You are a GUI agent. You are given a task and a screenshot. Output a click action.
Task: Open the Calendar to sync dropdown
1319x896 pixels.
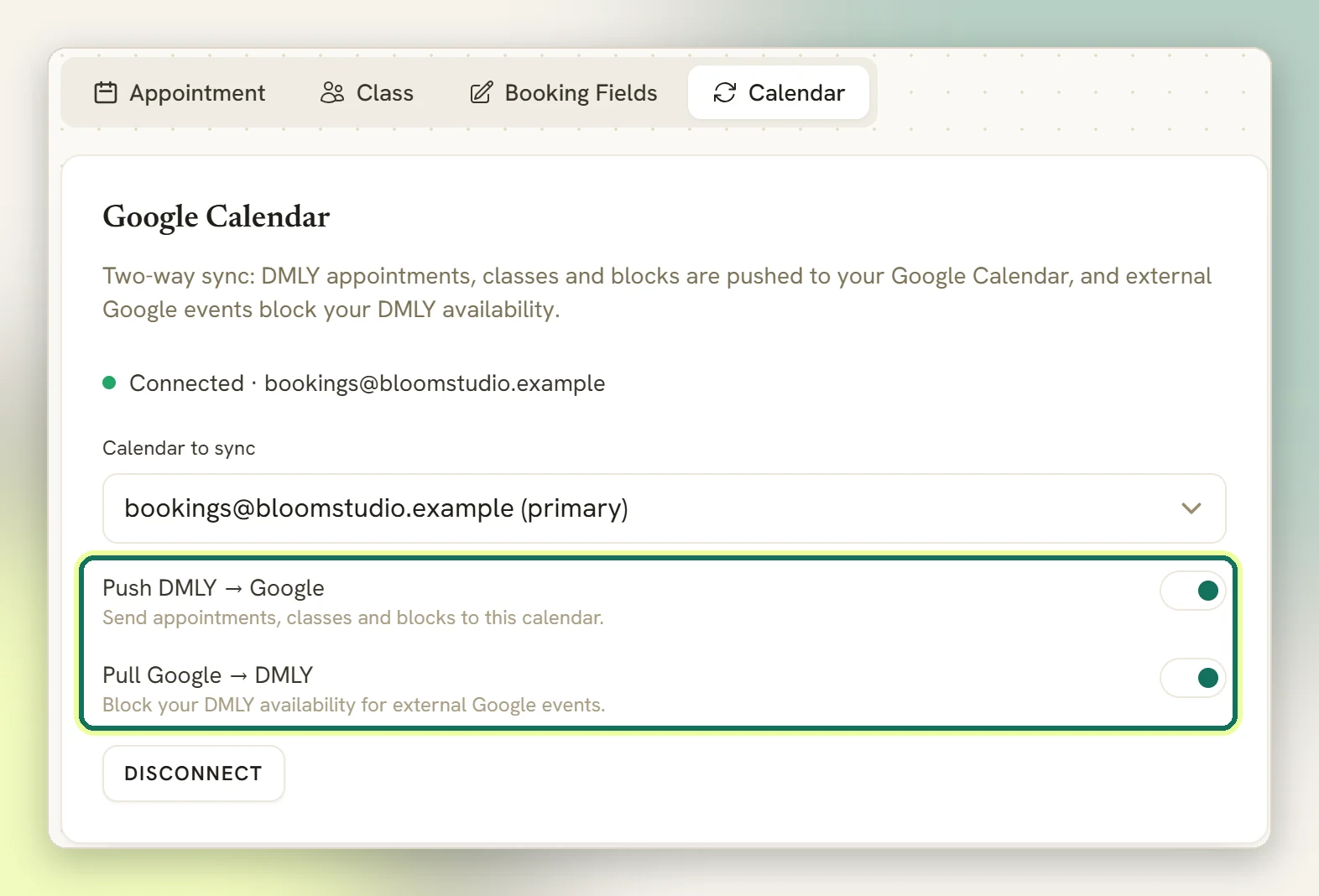coord(664,508)
